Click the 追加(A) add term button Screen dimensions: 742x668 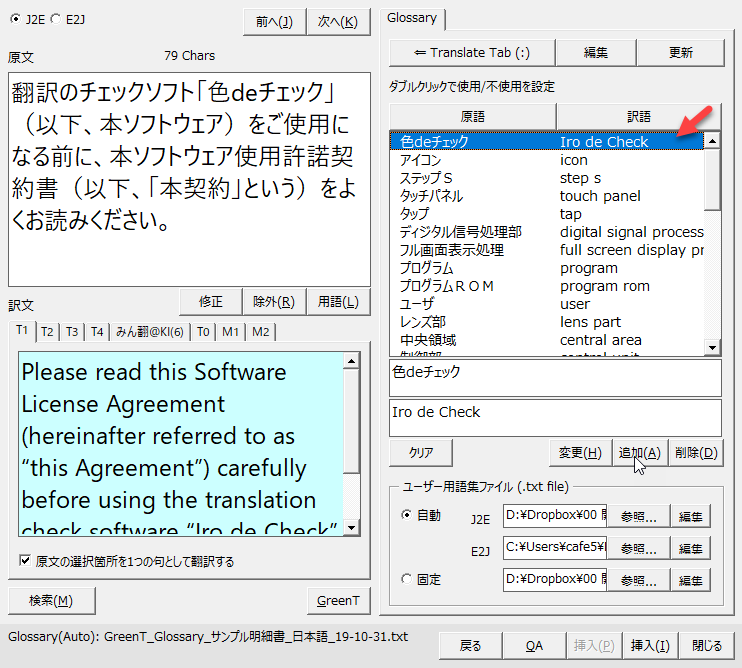click(640, 453)
